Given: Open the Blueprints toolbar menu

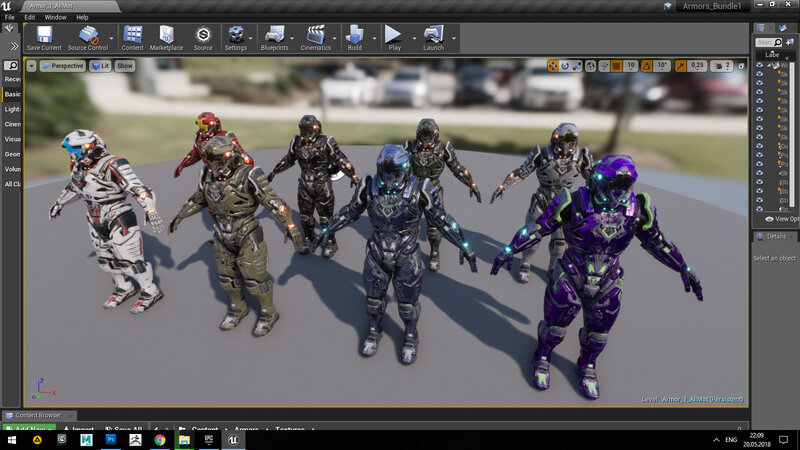Looking at the screenshot, I should [274, 36].
